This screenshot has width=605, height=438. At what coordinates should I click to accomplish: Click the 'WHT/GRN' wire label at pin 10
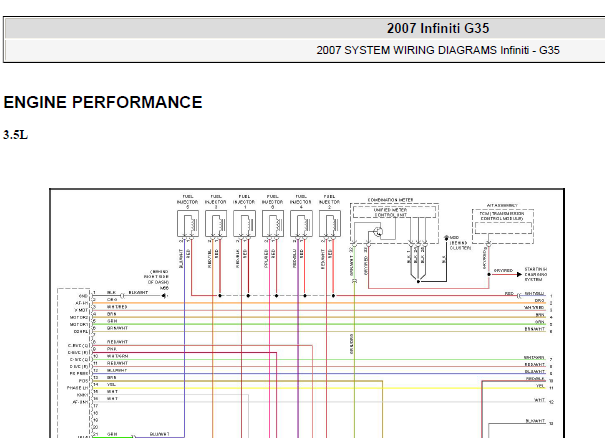pos(117,356)
